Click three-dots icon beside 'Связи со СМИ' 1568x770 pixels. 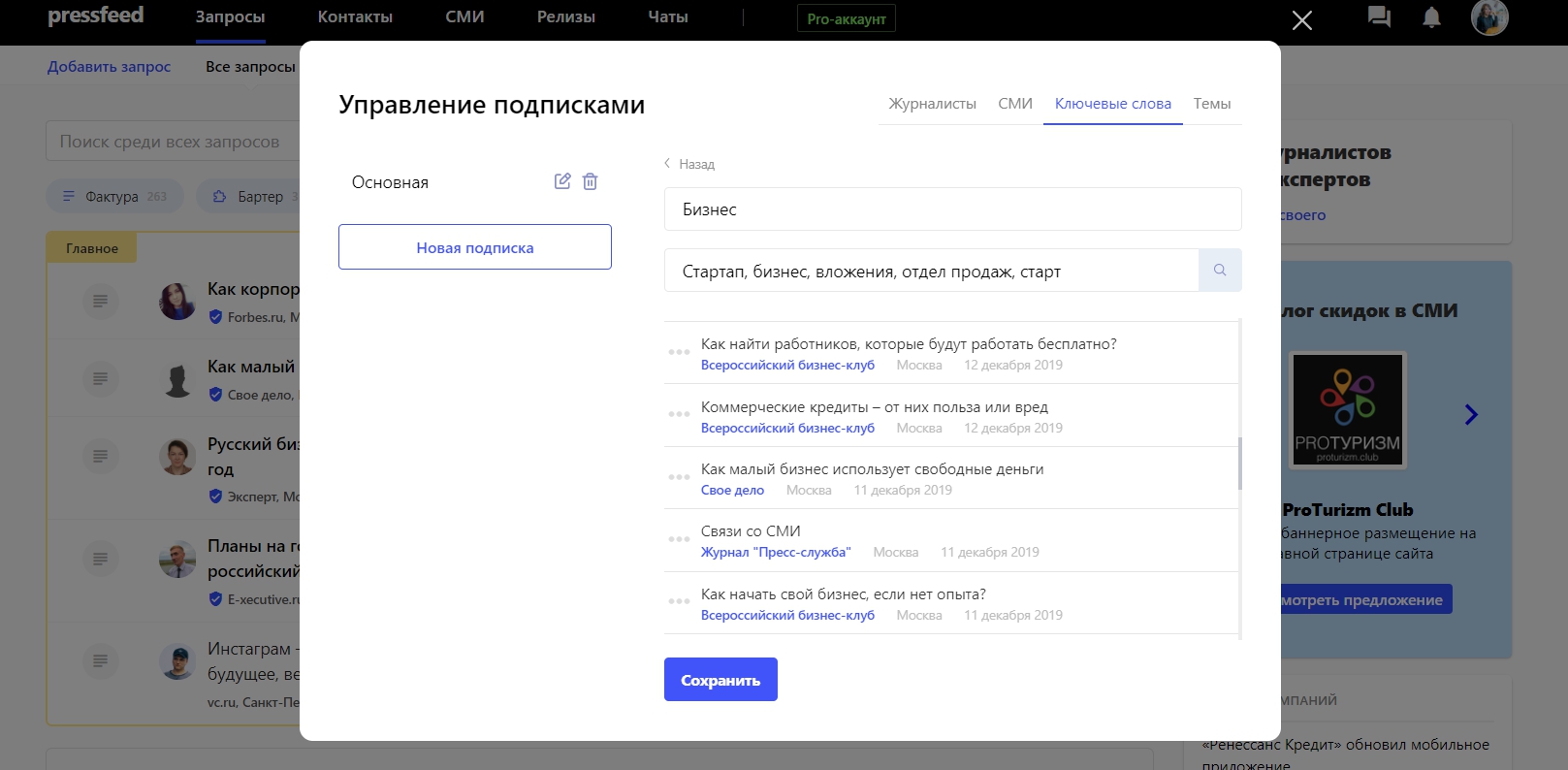coord(679,539)
